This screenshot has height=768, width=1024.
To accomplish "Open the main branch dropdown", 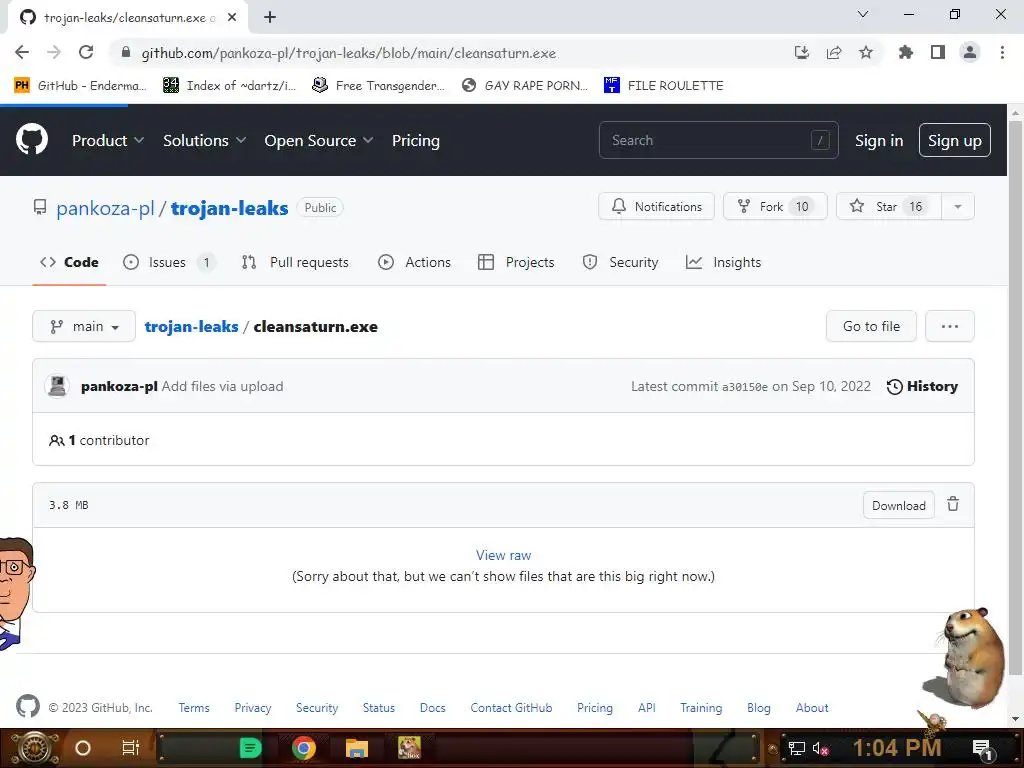I will (x=84, y=326).
